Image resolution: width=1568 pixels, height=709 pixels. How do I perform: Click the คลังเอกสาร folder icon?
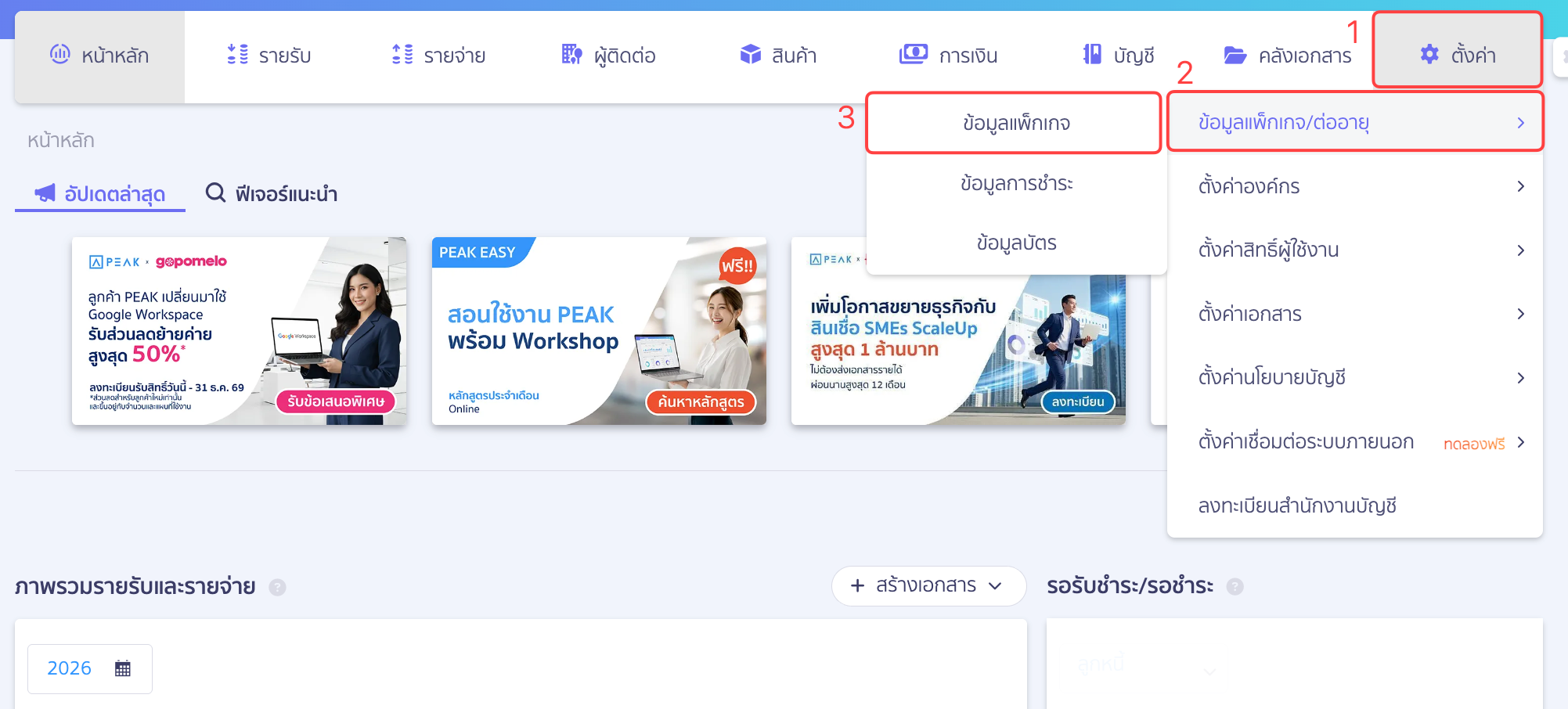point(1235,55)
